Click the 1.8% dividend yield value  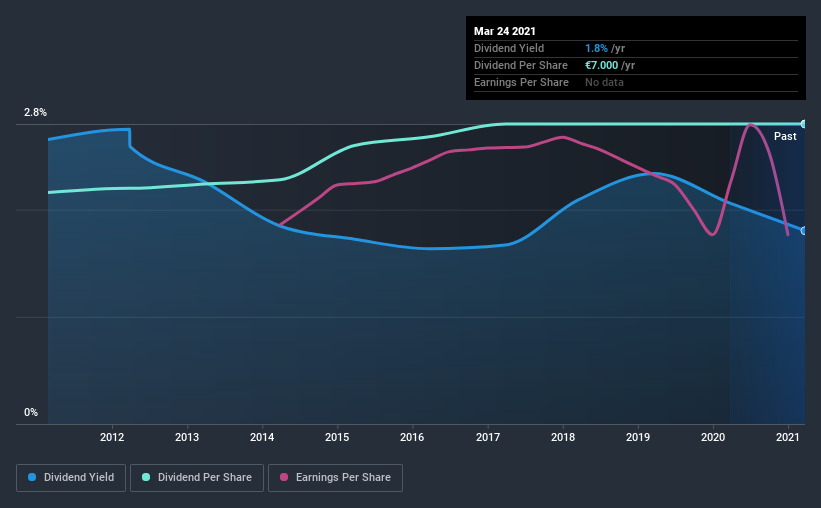tap(596, 49)
